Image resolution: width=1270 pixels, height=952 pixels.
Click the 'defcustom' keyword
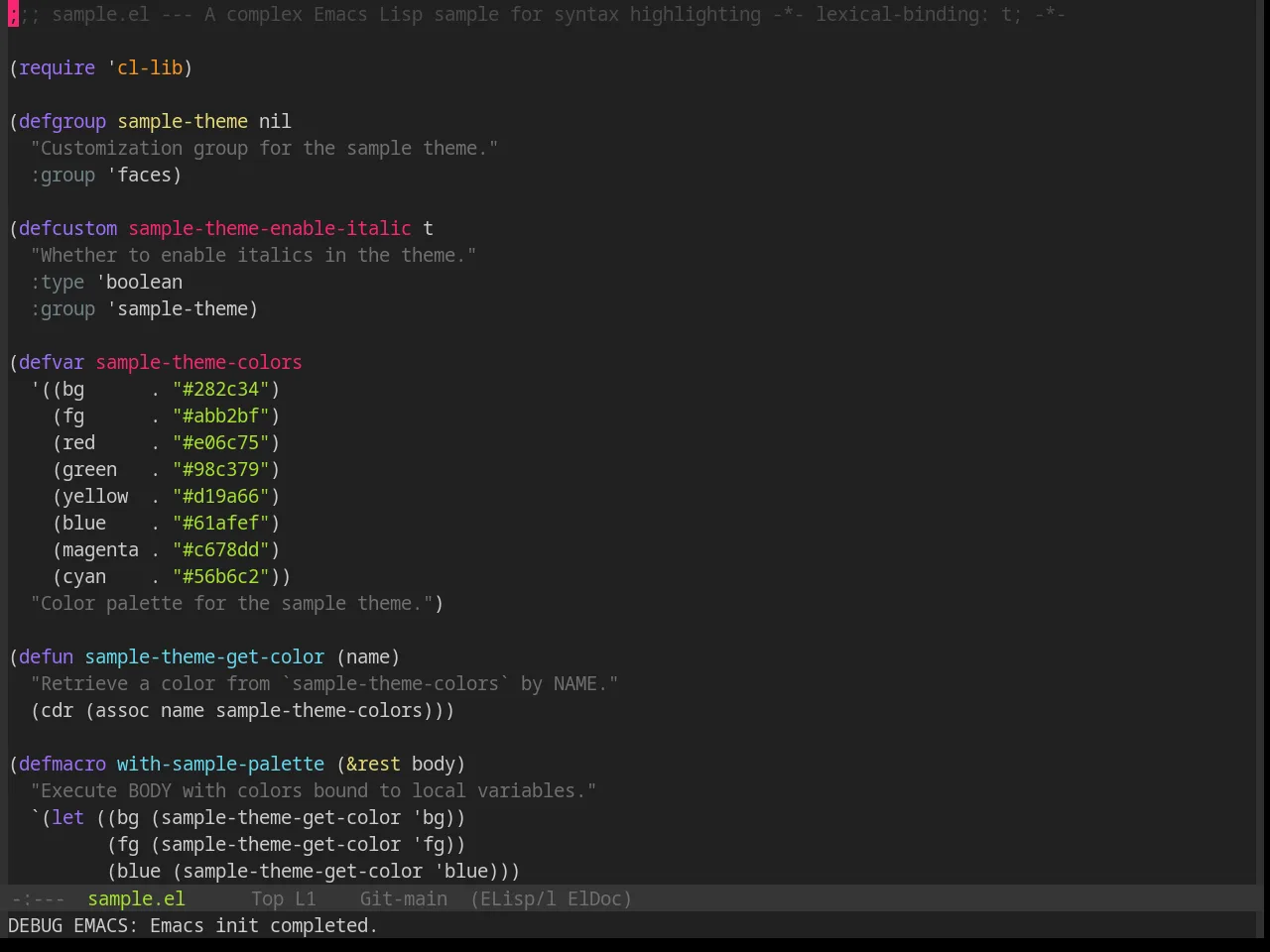pos(67,228)
